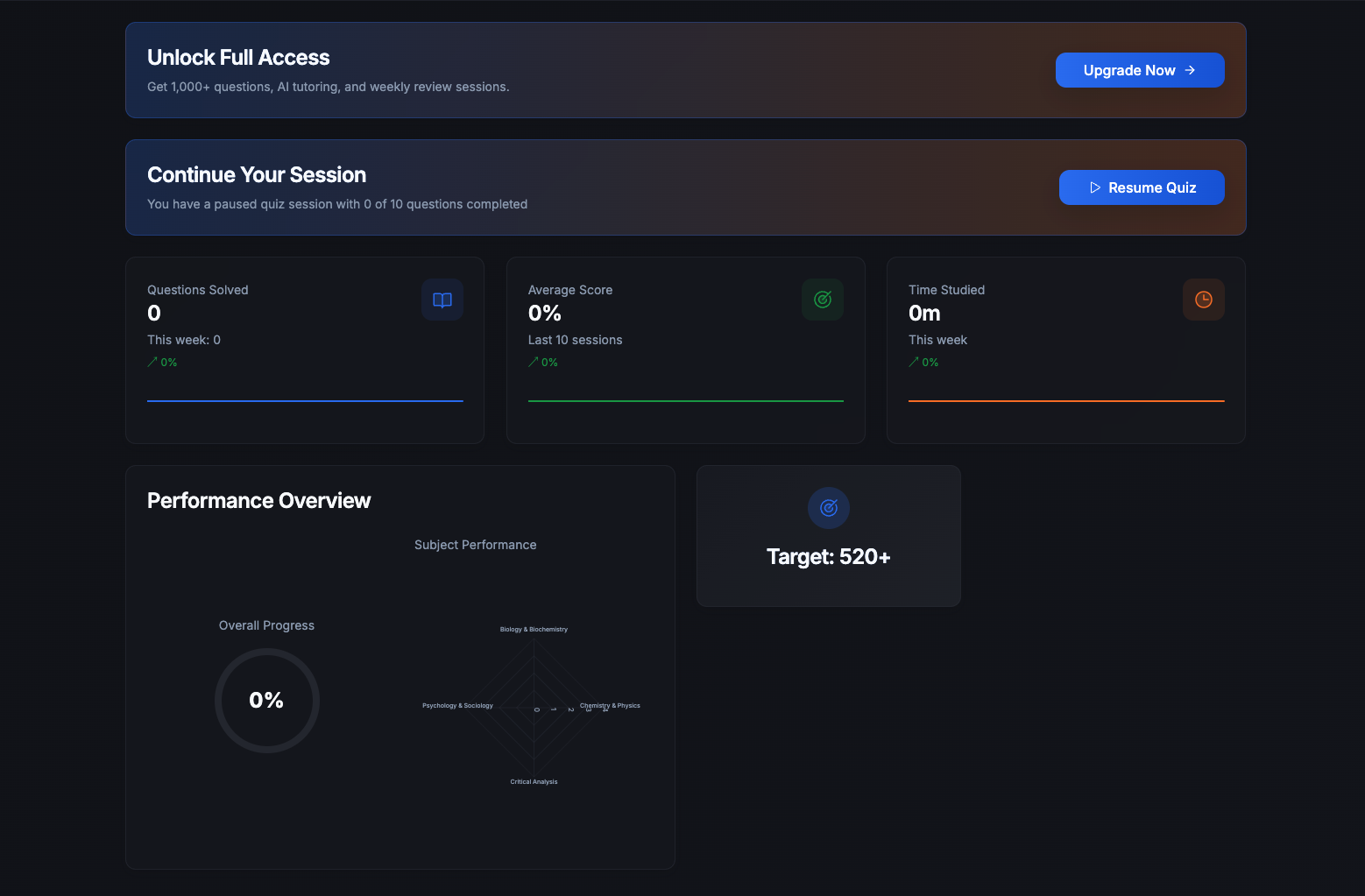
Task: Select the Biology & Biochemistry radar label
Action: click(534, 630)
